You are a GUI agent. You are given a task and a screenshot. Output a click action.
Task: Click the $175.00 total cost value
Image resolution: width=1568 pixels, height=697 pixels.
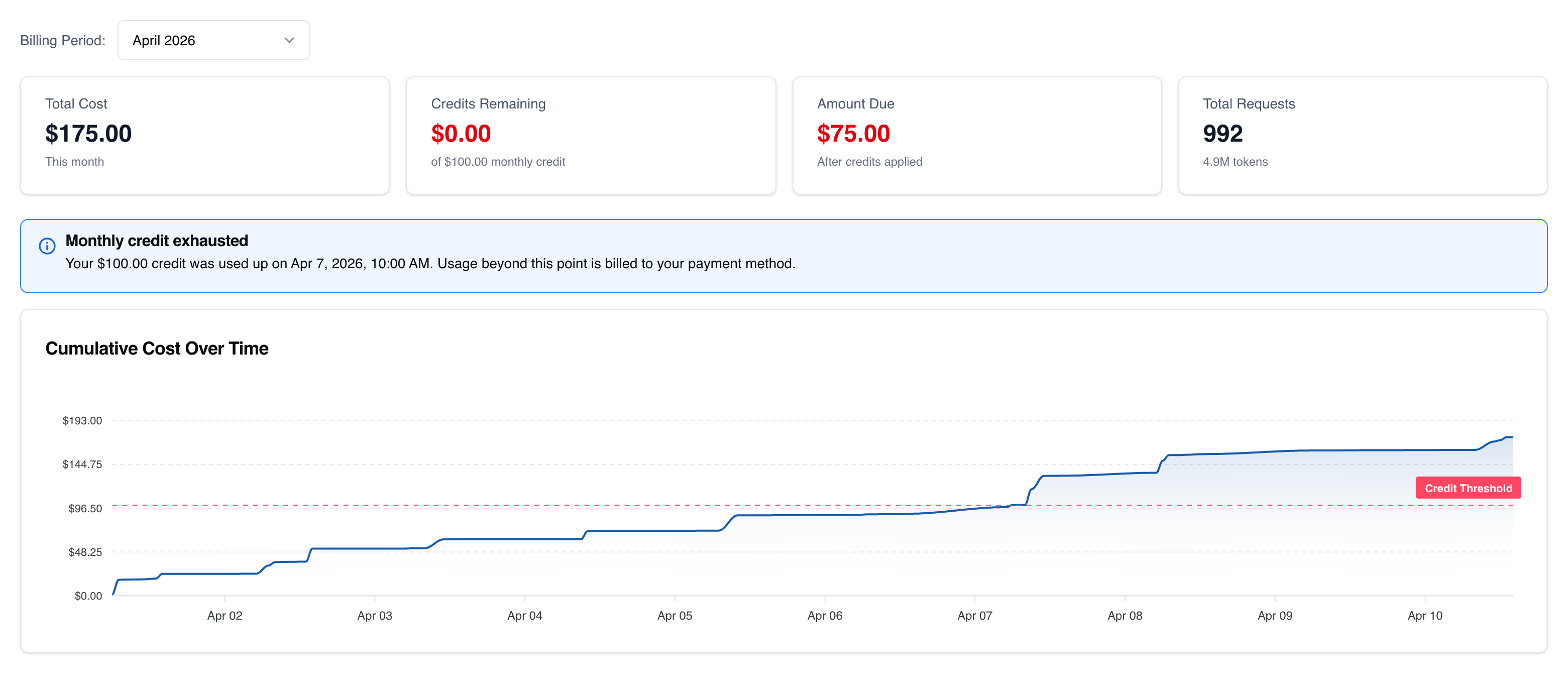88,133
